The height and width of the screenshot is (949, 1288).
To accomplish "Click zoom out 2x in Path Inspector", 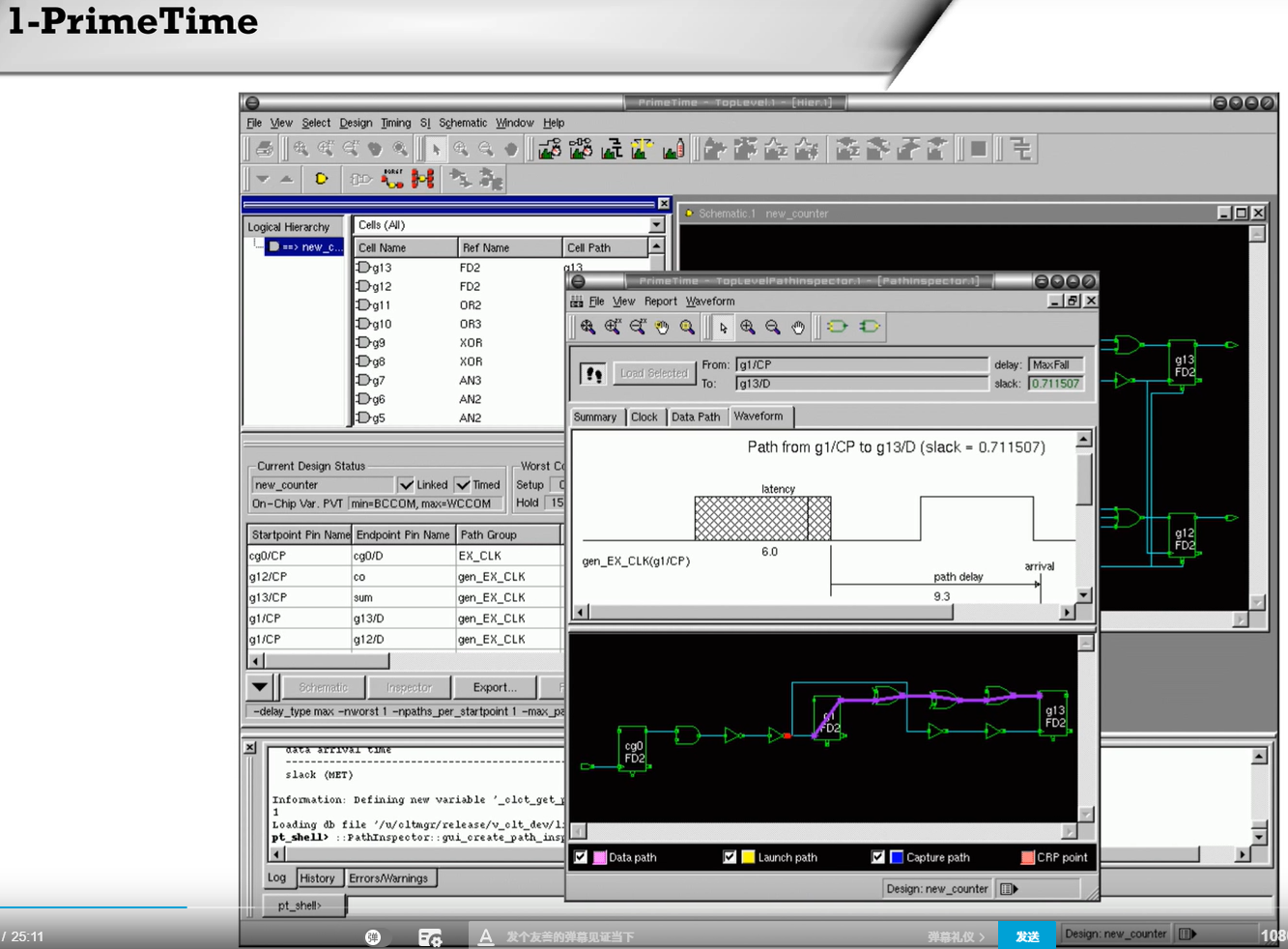I will [x=638, y=328].
